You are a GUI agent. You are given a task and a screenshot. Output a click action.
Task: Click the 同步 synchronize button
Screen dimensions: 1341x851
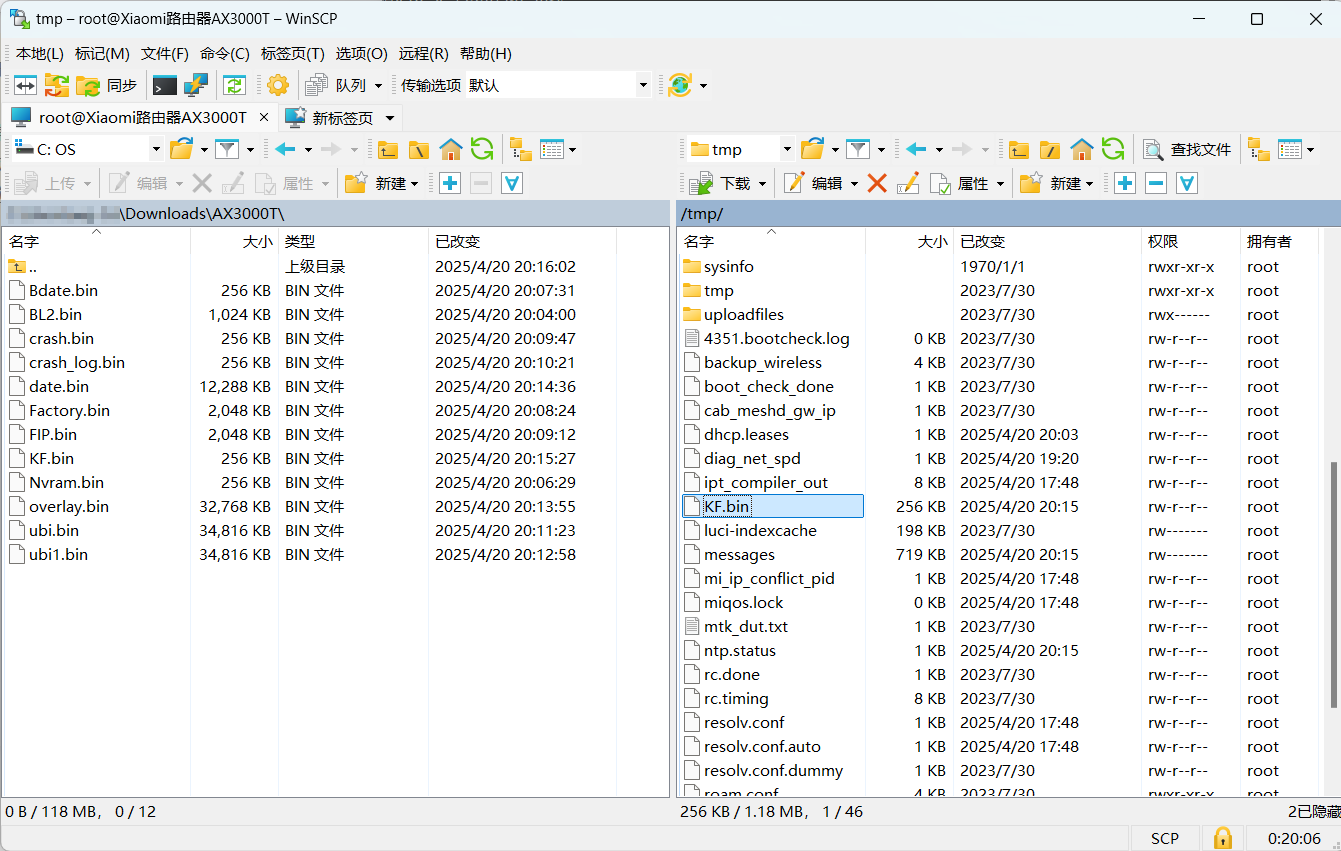(107, 86)
